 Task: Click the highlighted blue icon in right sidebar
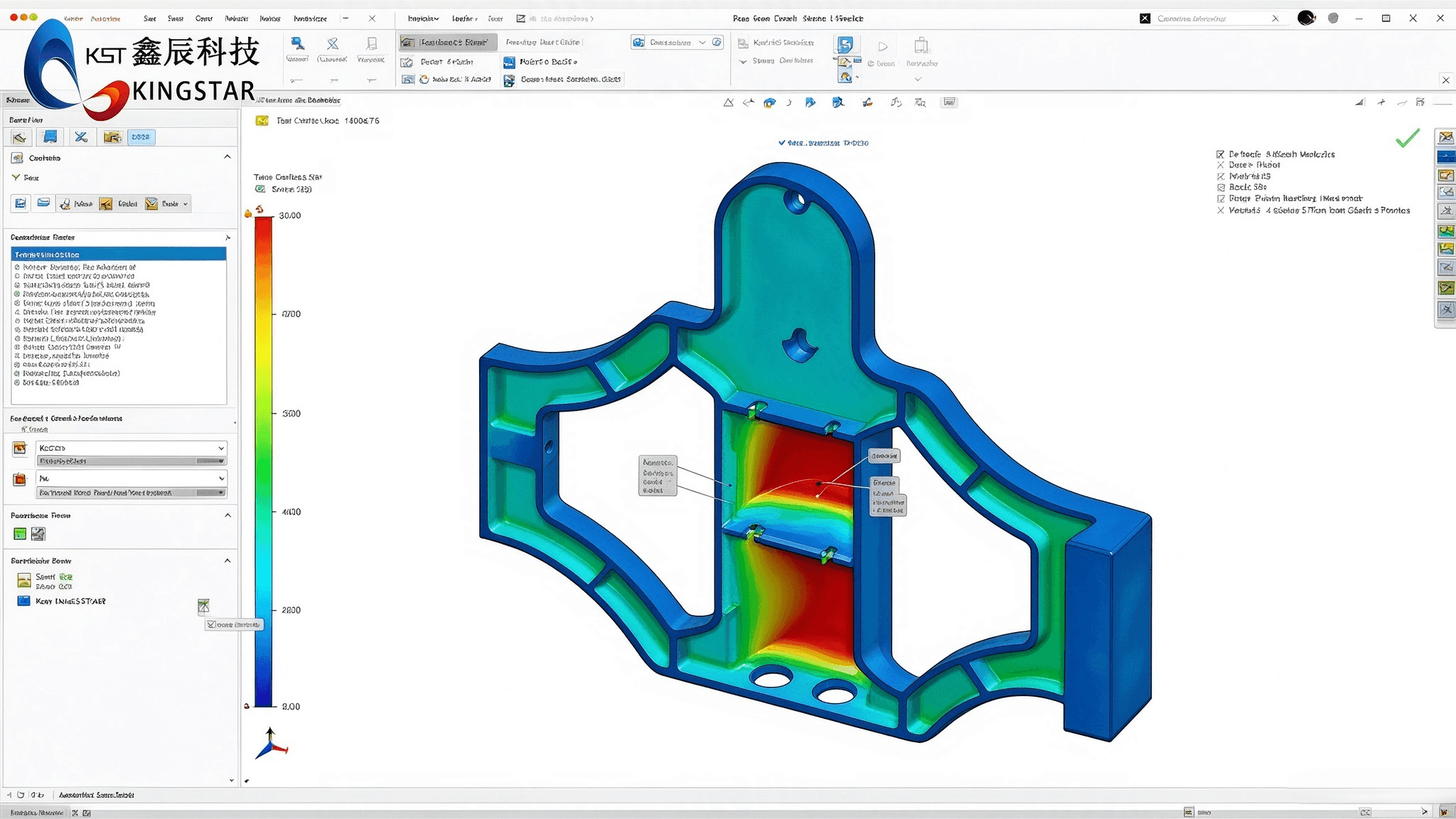click(1446, 156)
